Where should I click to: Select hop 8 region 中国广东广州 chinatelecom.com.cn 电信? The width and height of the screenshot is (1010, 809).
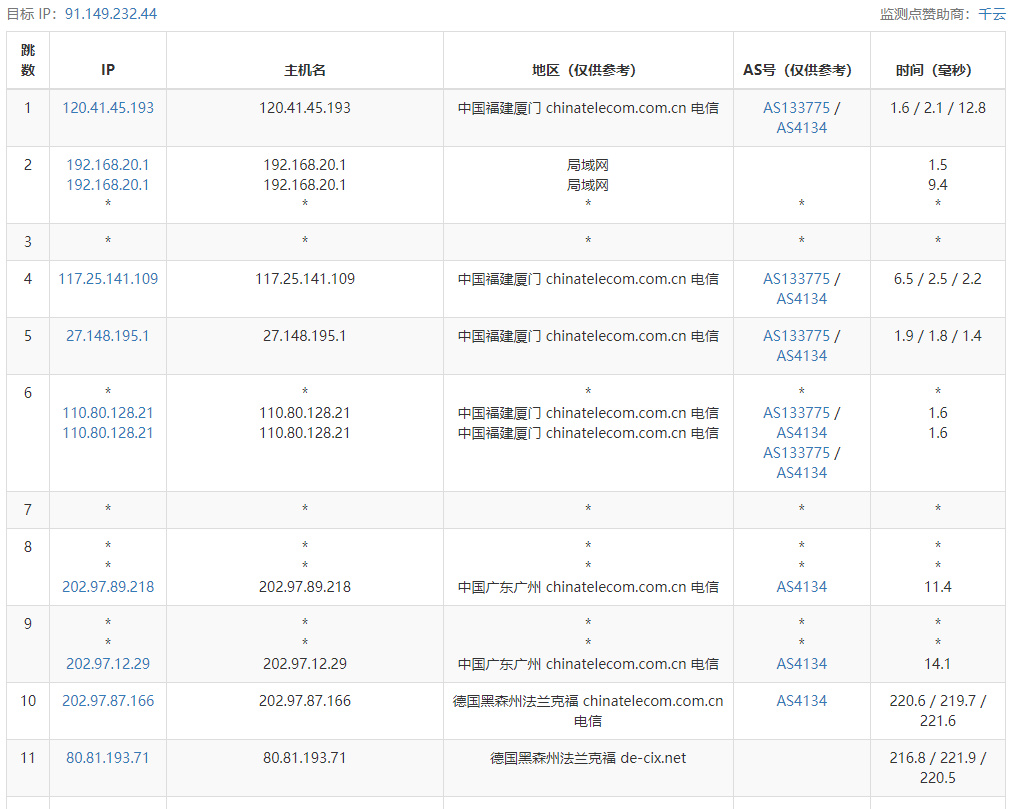coord(588,587)
